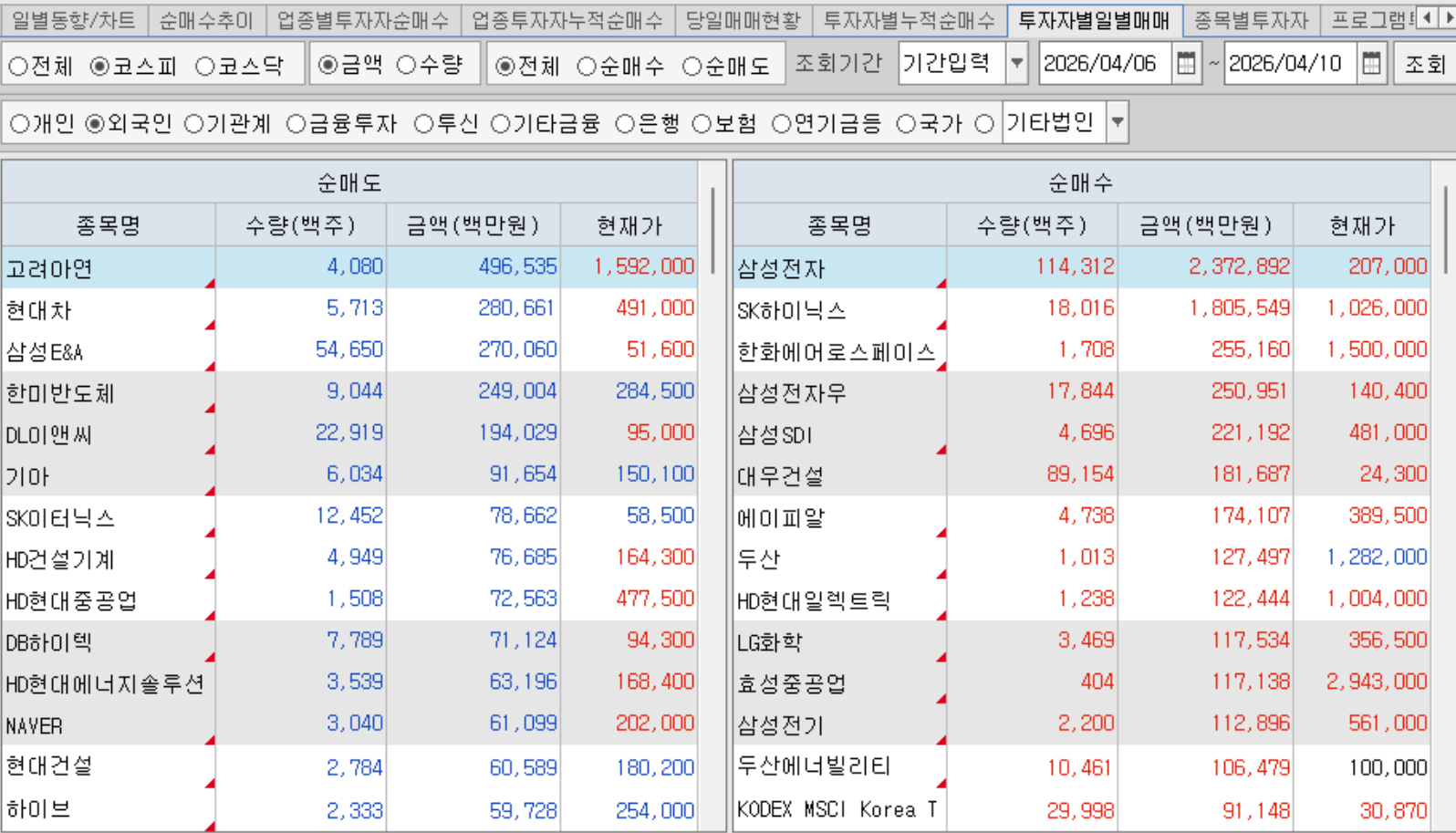Select the SK이터닉스 row

(349, 517)
